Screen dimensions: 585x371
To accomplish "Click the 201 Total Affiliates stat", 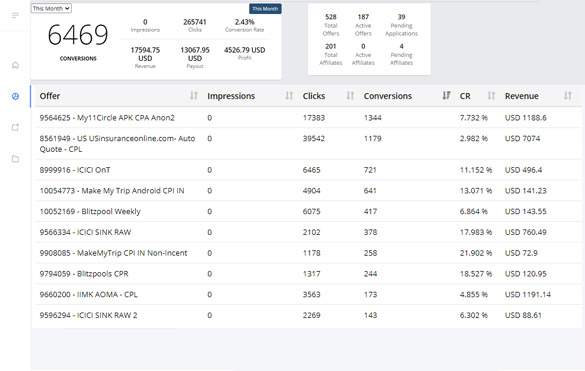I will [x=331, y=54].
